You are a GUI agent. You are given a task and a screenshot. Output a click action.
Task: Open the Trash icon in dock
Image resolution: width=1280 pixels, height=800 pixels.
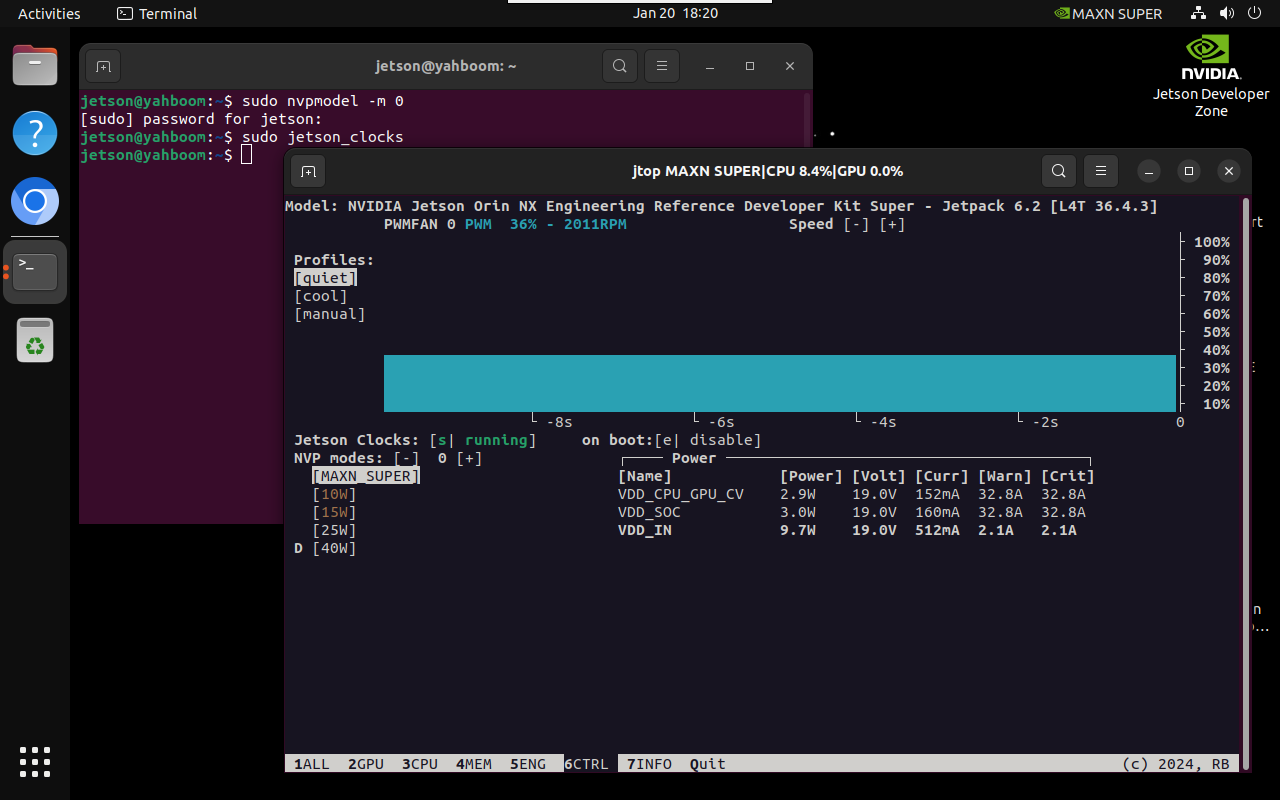35,340
